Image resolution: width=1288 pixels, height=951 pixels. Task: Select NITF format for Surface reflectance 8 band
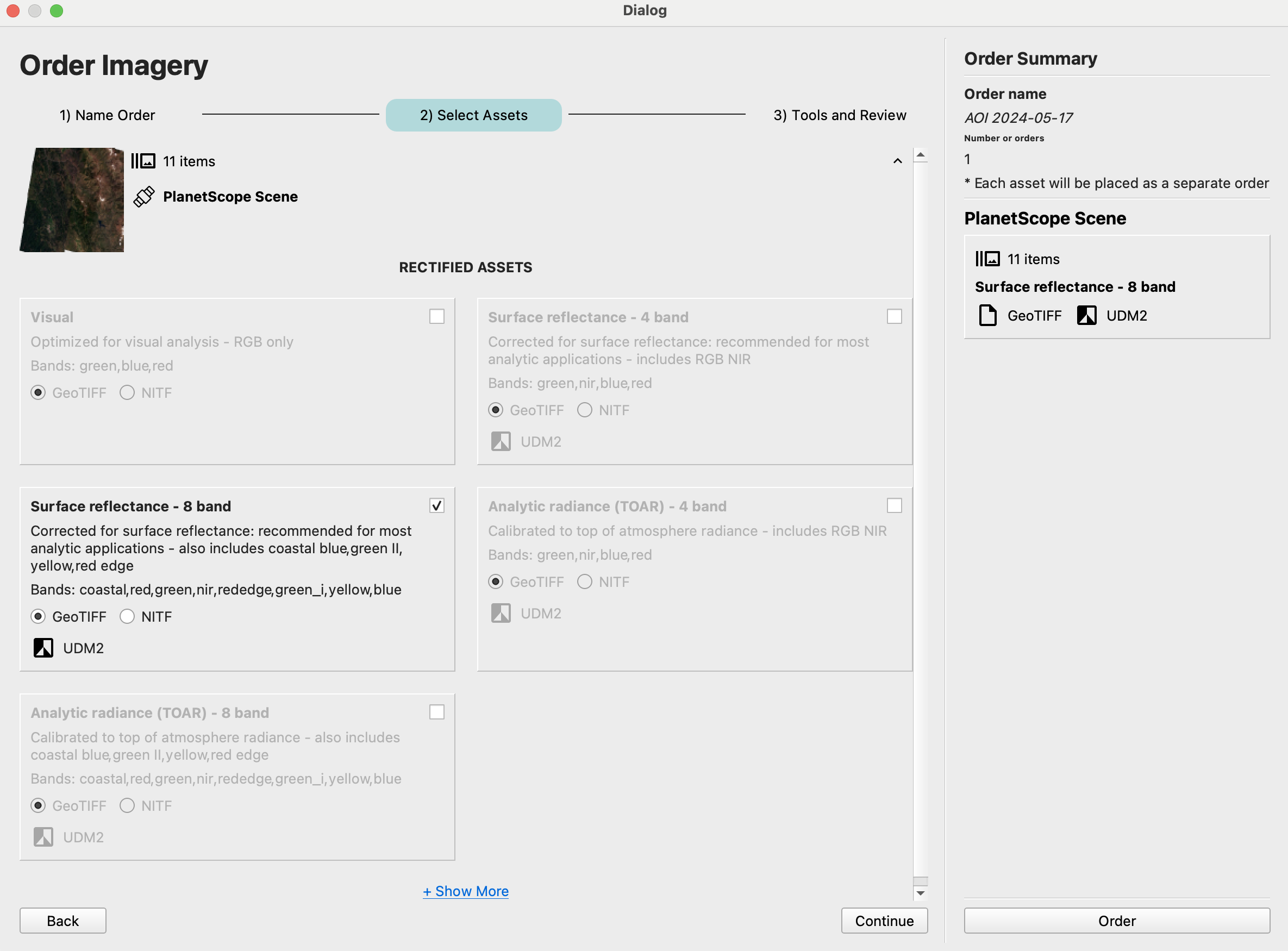coord(127,616)
